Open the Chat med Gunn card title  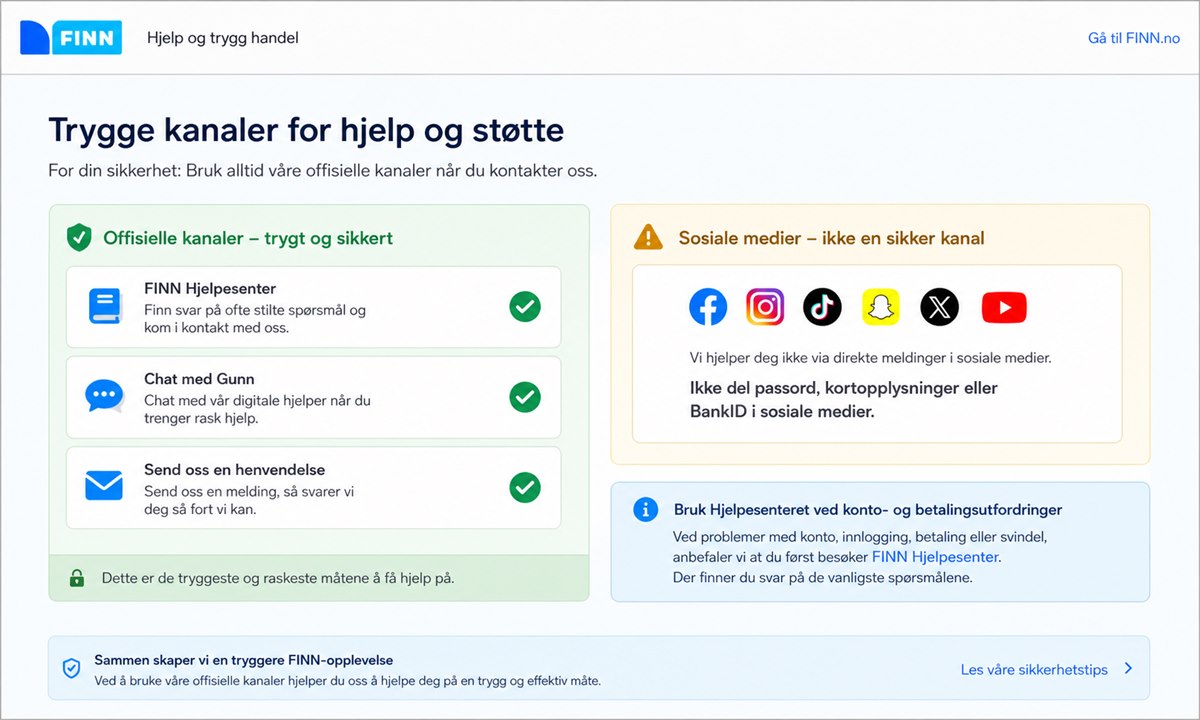(x=199, y=379)
